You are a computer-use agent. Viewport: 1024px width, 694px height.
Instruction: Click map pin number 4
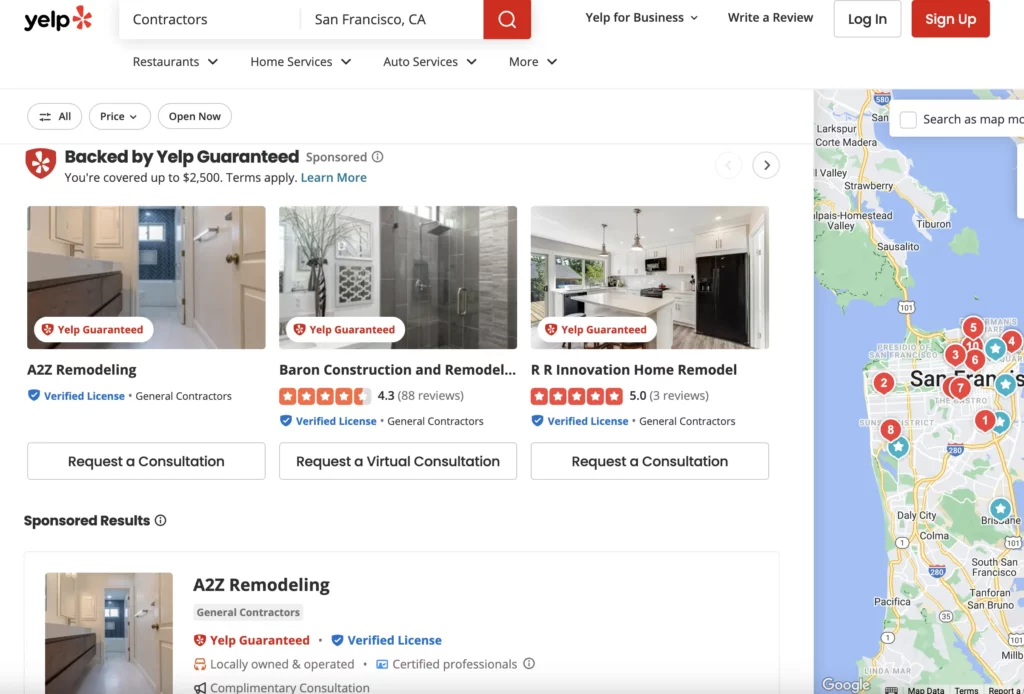(1012, 341)
